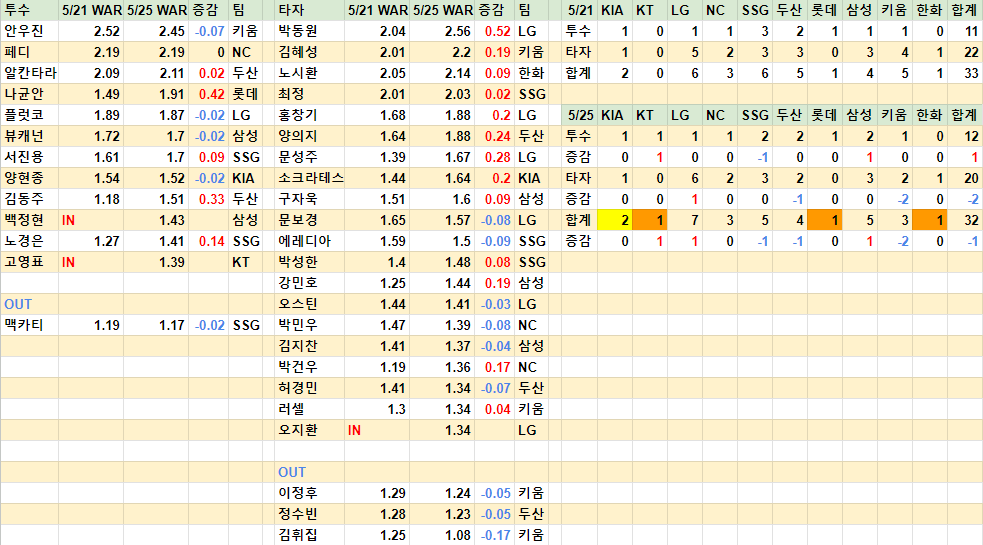Viewport: 983px width, 545px height.
Task: Click the batter name 소크라테스
Action: (x=310, y=178)
